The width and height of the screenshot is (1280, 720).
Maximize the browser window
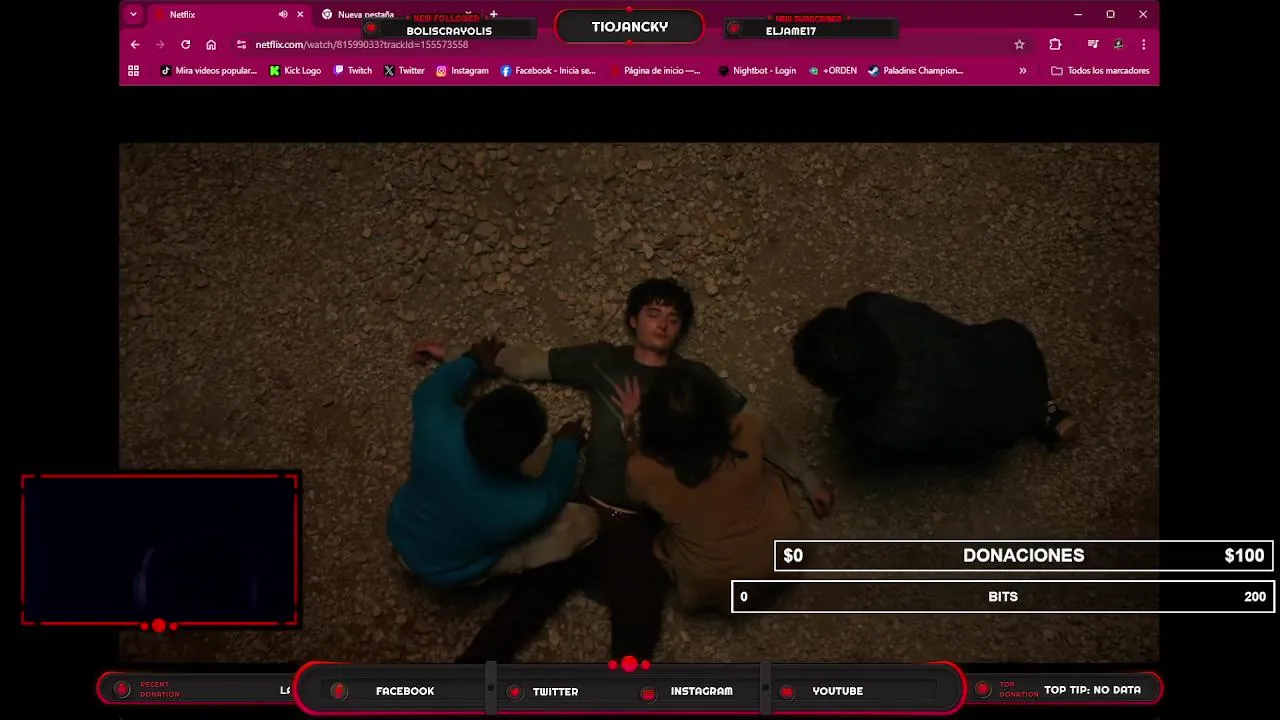click(x=1110, y=14)
